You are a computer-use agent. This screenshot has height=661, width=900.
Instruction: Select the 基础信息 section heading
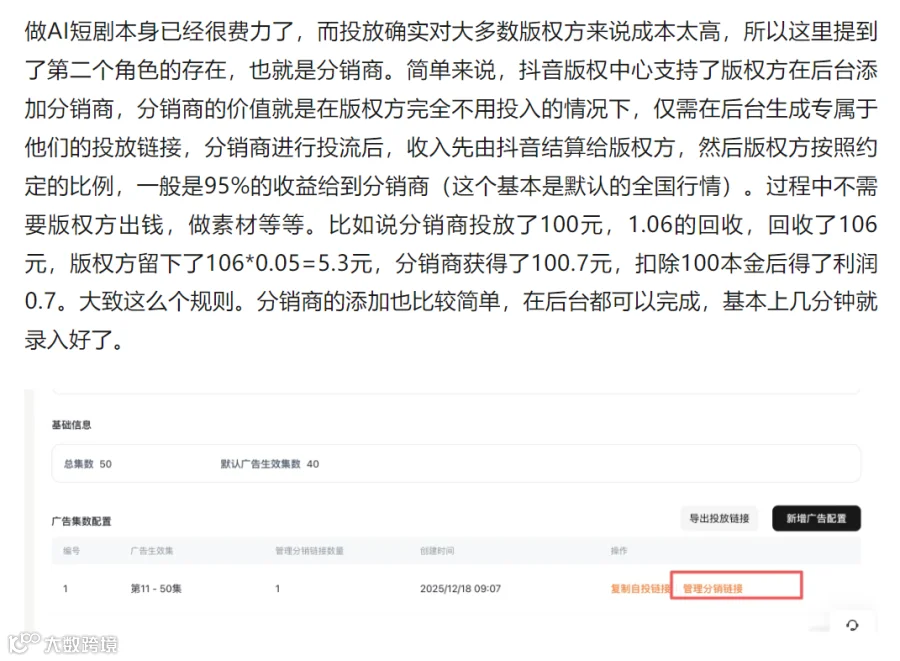pyautogui.click(x=71, y=425)
